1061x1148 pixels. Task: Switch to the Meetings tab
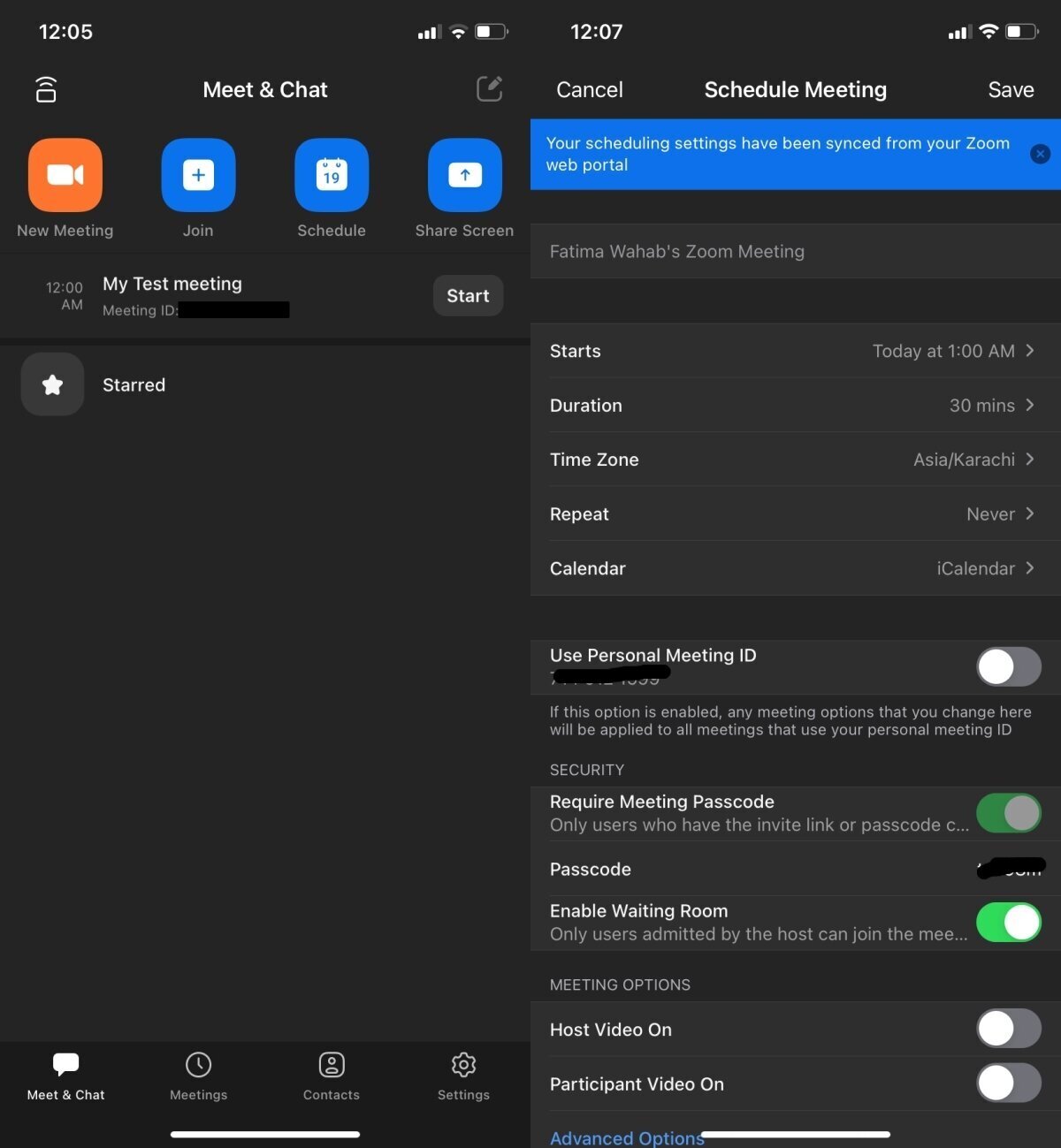(x=198, y=1076)
